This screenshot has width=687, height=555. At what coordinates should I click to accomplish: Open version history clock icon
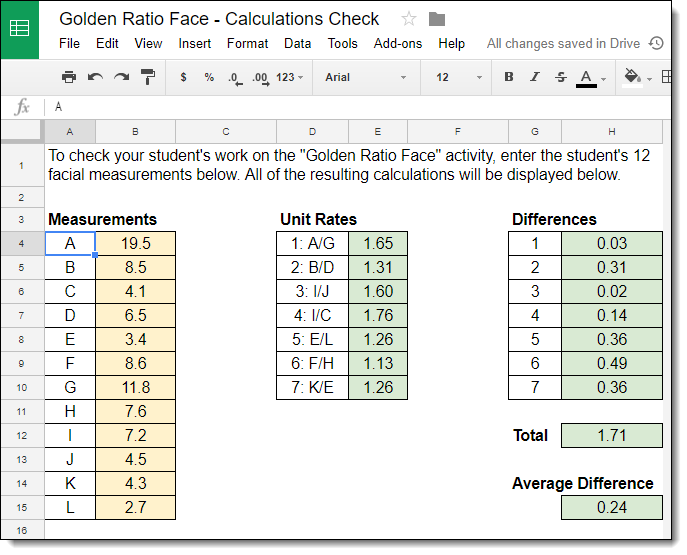click(656, 43)
